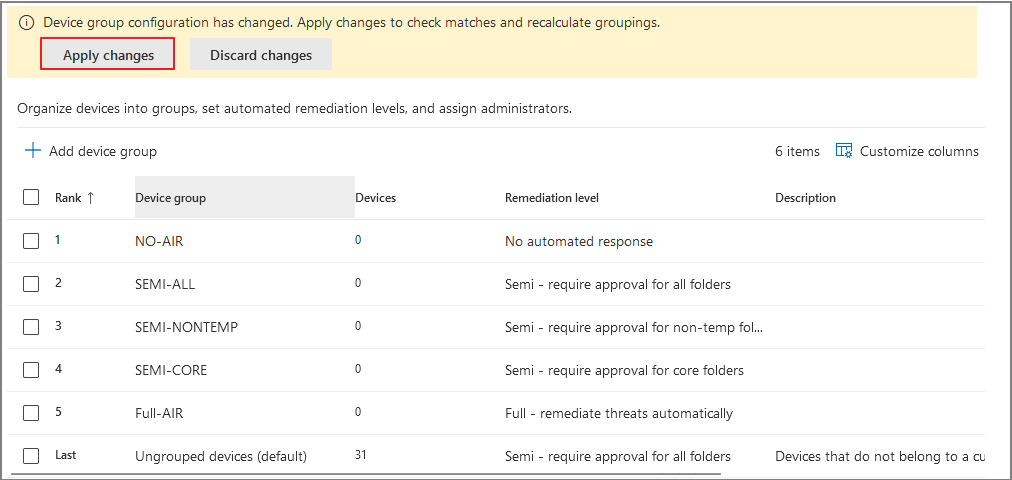This screenshot has width=1012, height=480.
Task: Click the plus icon for Add device group
Action: [33, 151]
